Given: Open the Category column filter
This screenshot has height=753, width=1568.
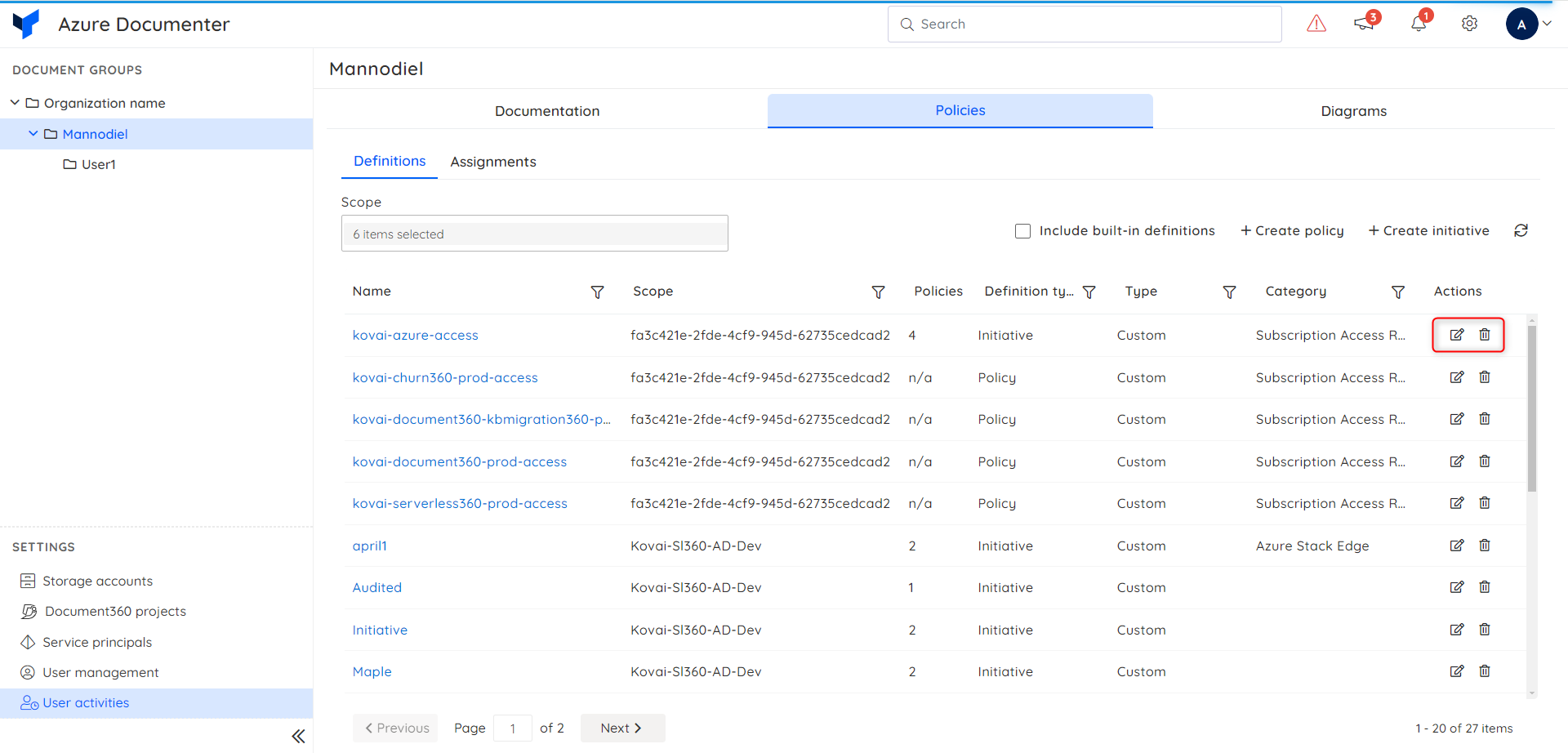Looking at the screenshot, I should [1398, 292].
